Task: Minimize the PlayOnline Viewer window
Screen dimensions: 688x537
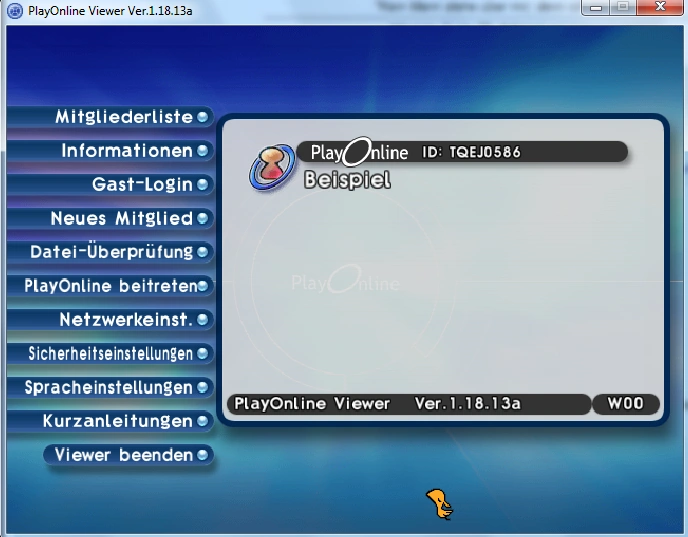Action: point(595,7)
